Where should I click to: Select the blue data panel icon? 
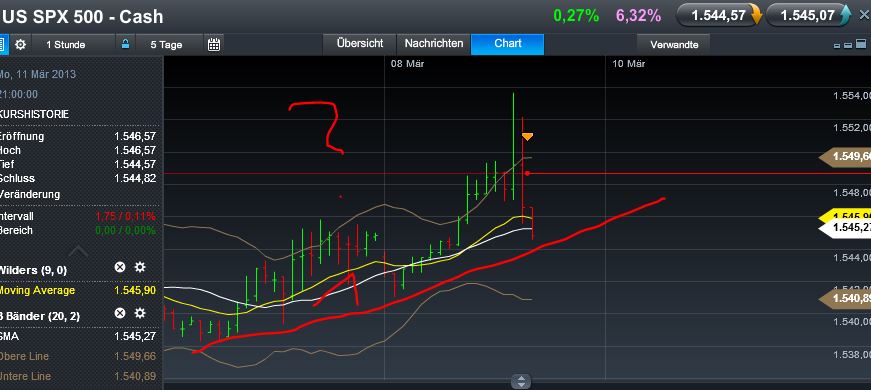[3, 44]
